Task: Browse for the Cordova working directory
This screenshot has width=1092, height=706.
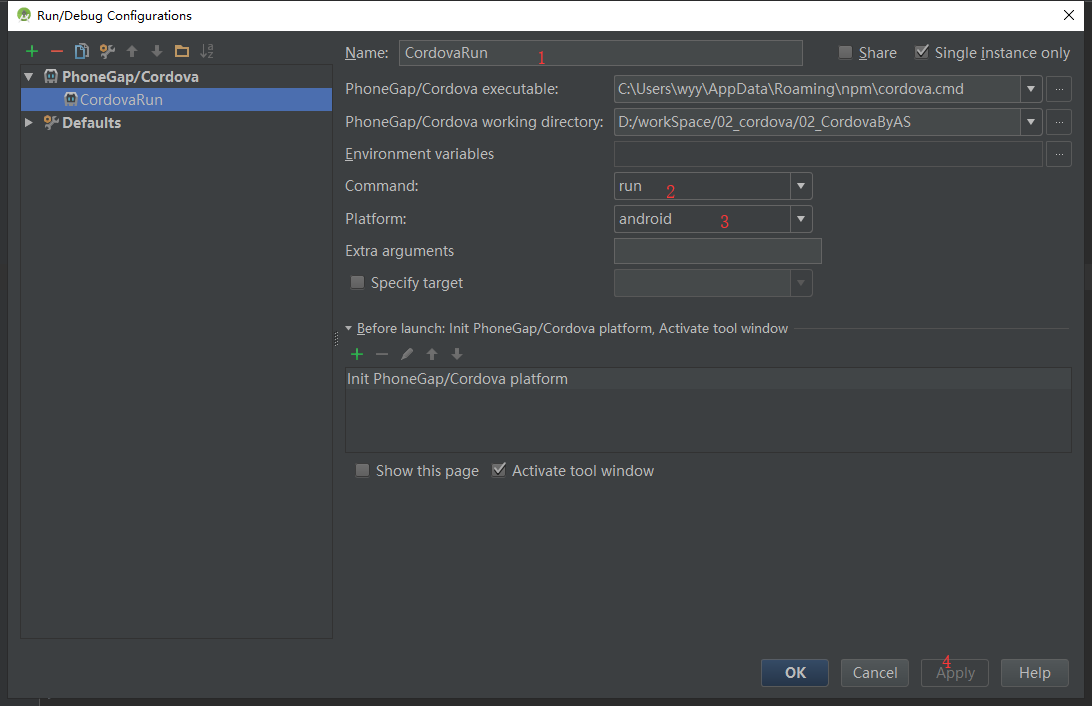Action: tap(1059, 122)
